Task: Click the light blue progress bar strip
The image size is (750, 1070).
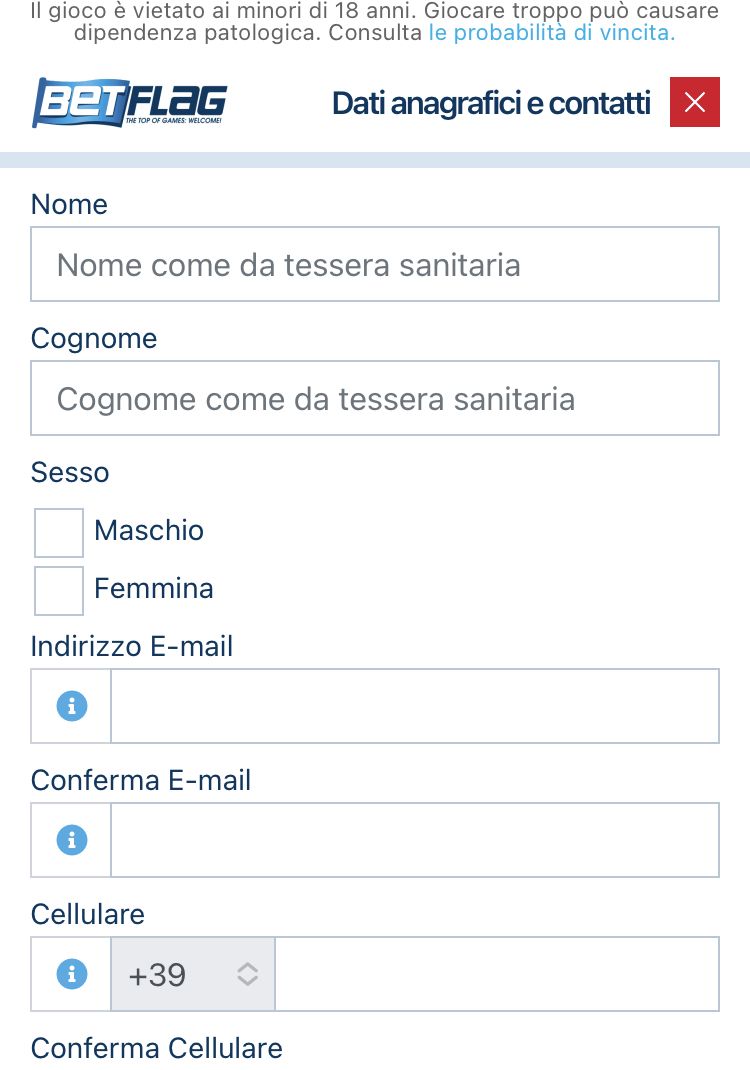Action: 375,160
